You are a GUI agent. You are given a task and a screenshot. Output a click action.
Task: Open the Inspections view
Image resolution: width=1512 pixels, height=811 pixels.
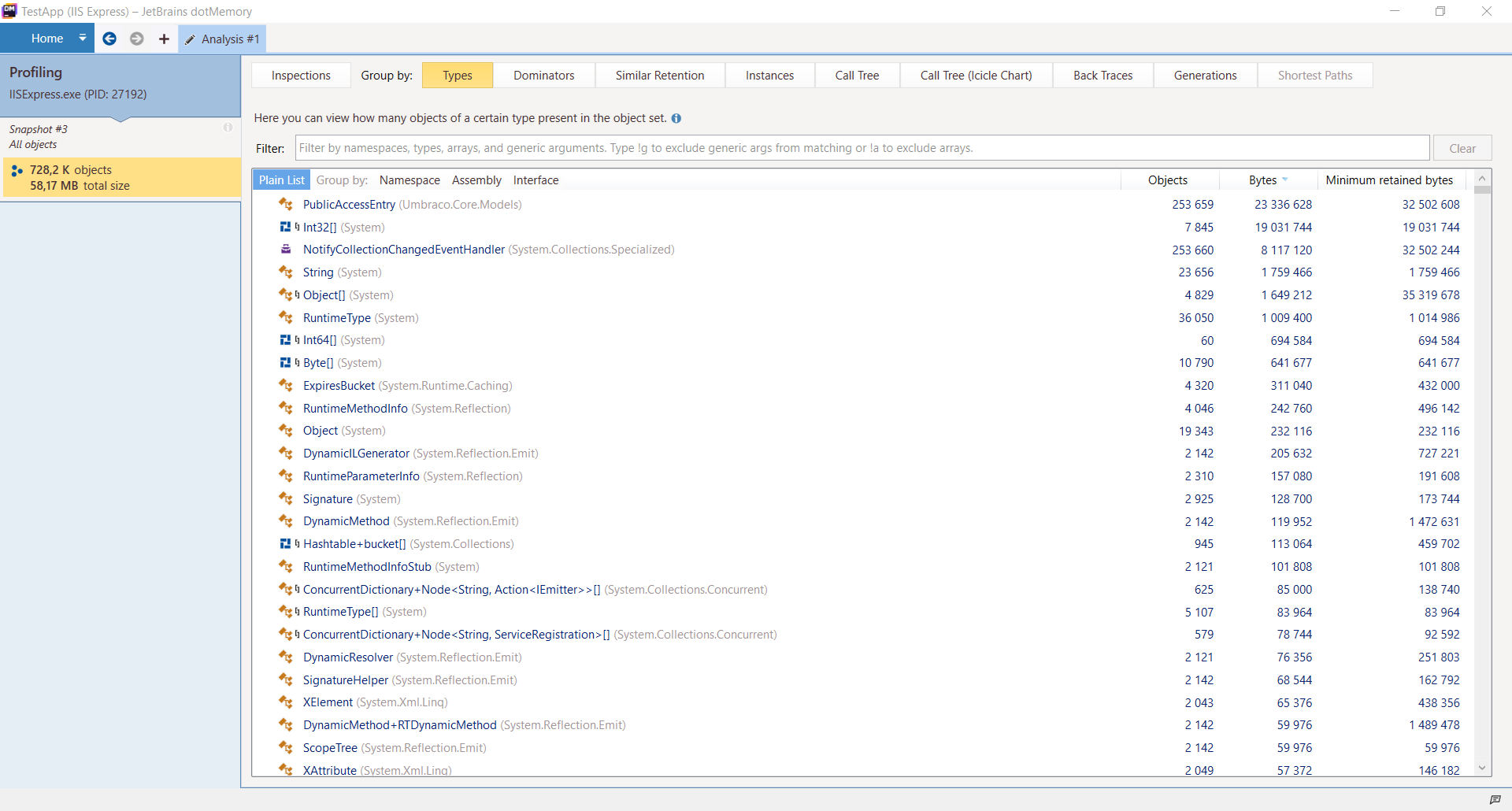coord(300,75)
